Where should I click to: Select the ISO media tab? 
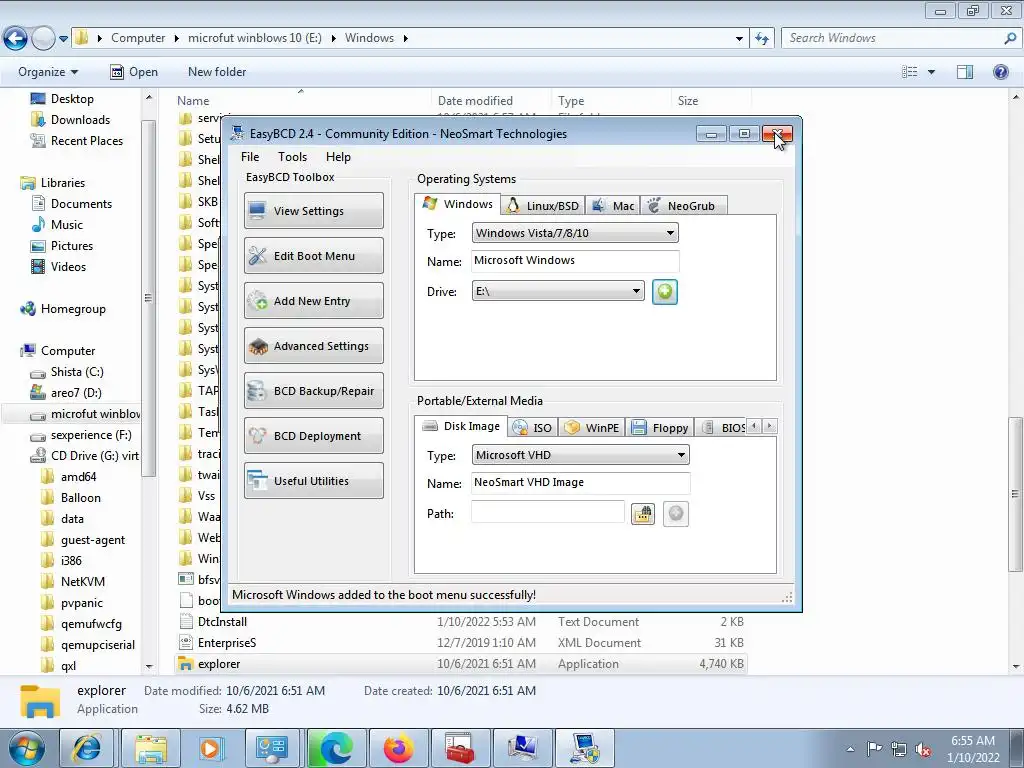pyautogui.click(x=533, y=428)
